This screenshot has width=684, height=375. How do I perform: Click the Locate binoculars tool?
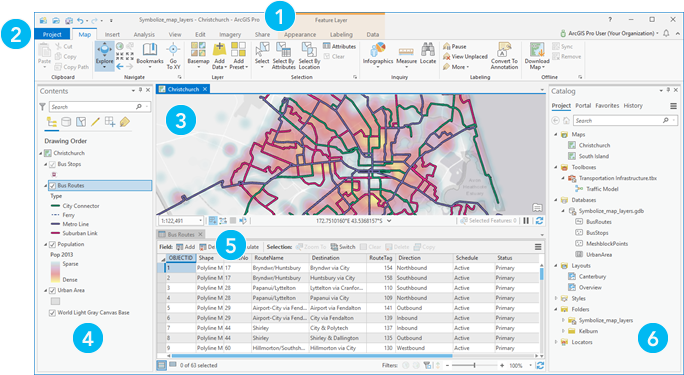point(428,54)
